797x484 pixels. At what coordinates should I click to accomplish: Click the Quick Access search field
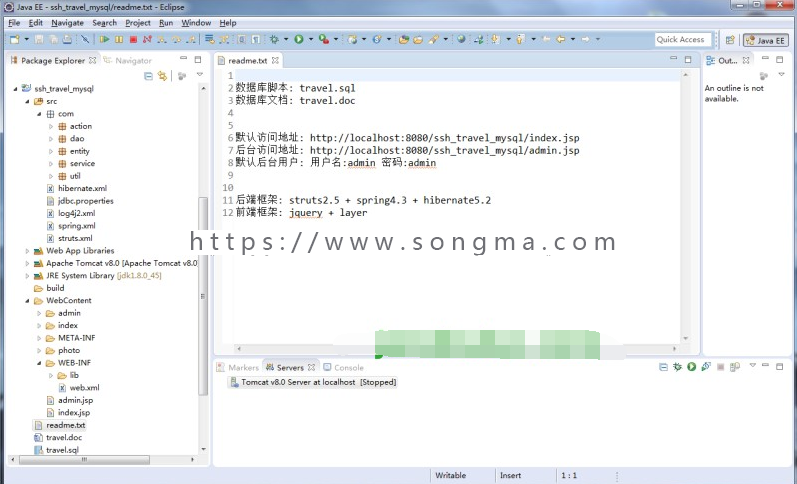(683, 39)
